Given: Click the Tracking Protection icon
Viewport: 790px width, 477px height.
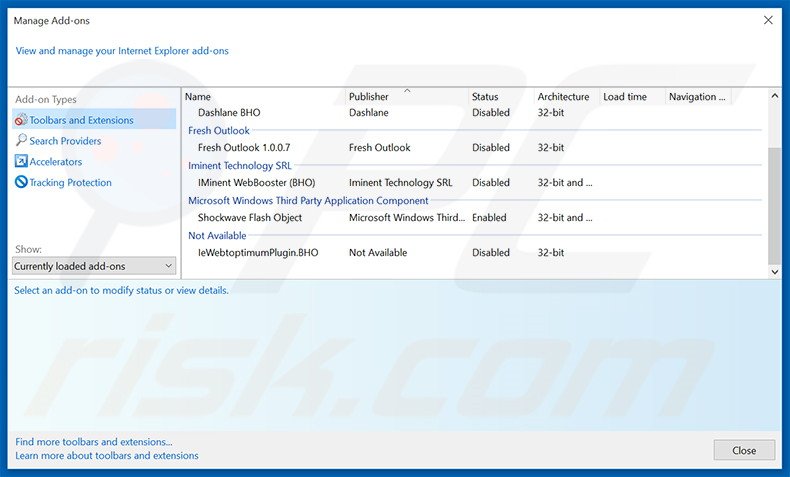Looking at the screenshot, I should click(x=21, y=183).
